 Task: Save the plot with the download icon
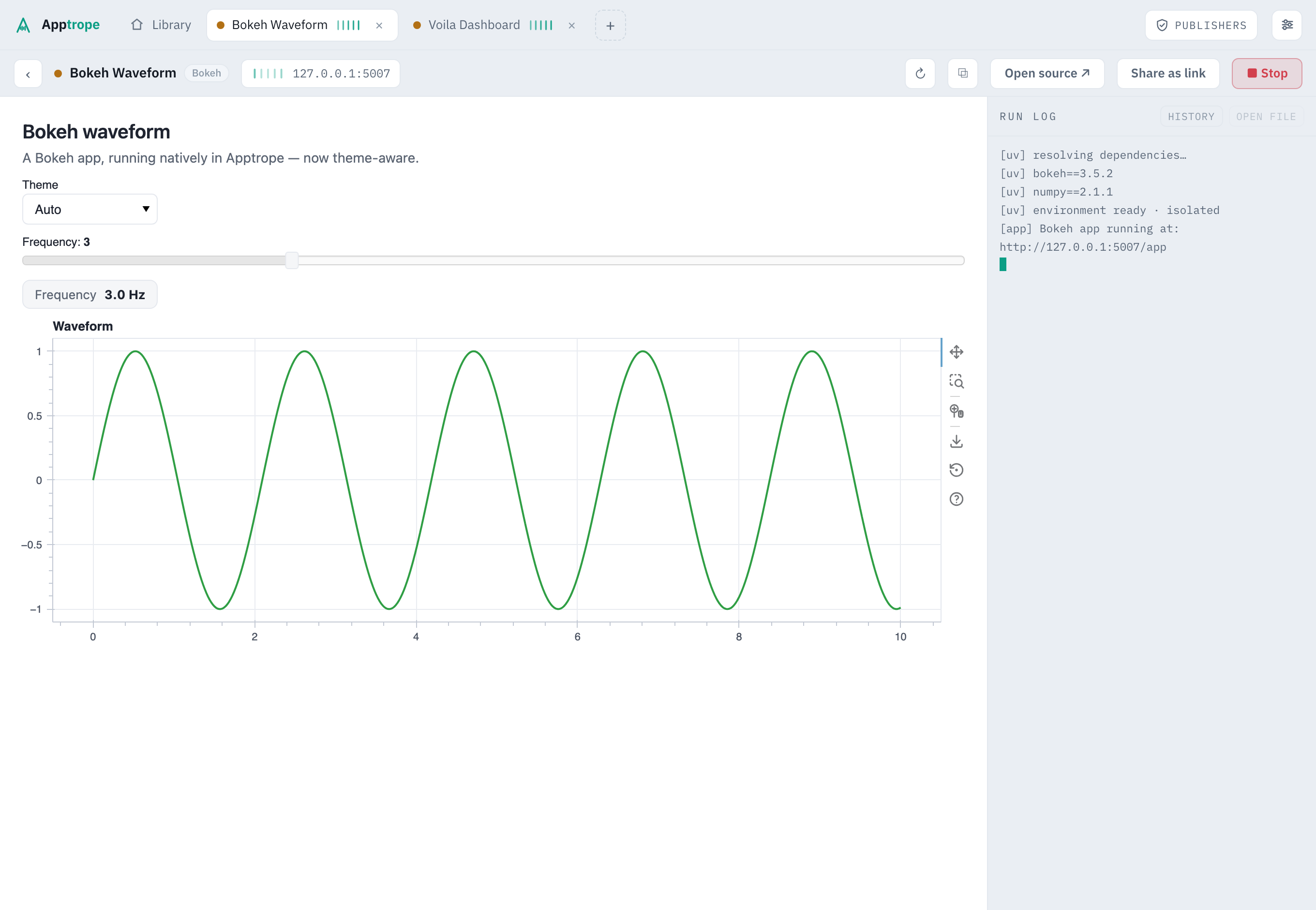pos(956,441)
